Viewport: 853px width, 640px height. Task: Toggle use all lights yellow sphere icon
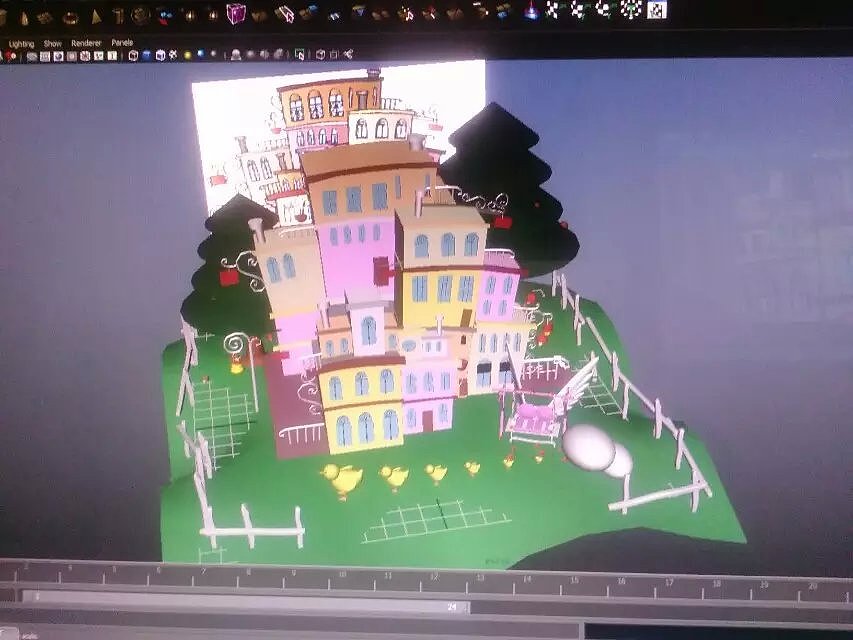pos(188,54)
